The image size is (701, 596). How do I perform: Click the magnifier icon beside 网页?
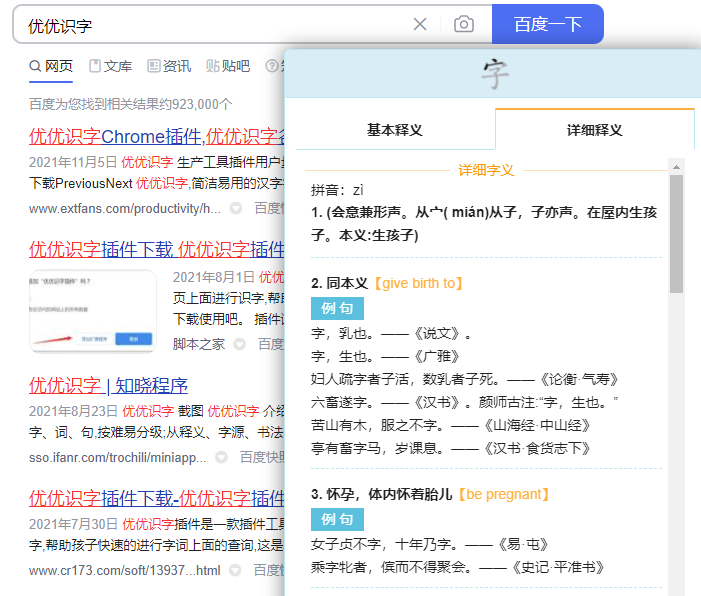[x=35, y=66]
